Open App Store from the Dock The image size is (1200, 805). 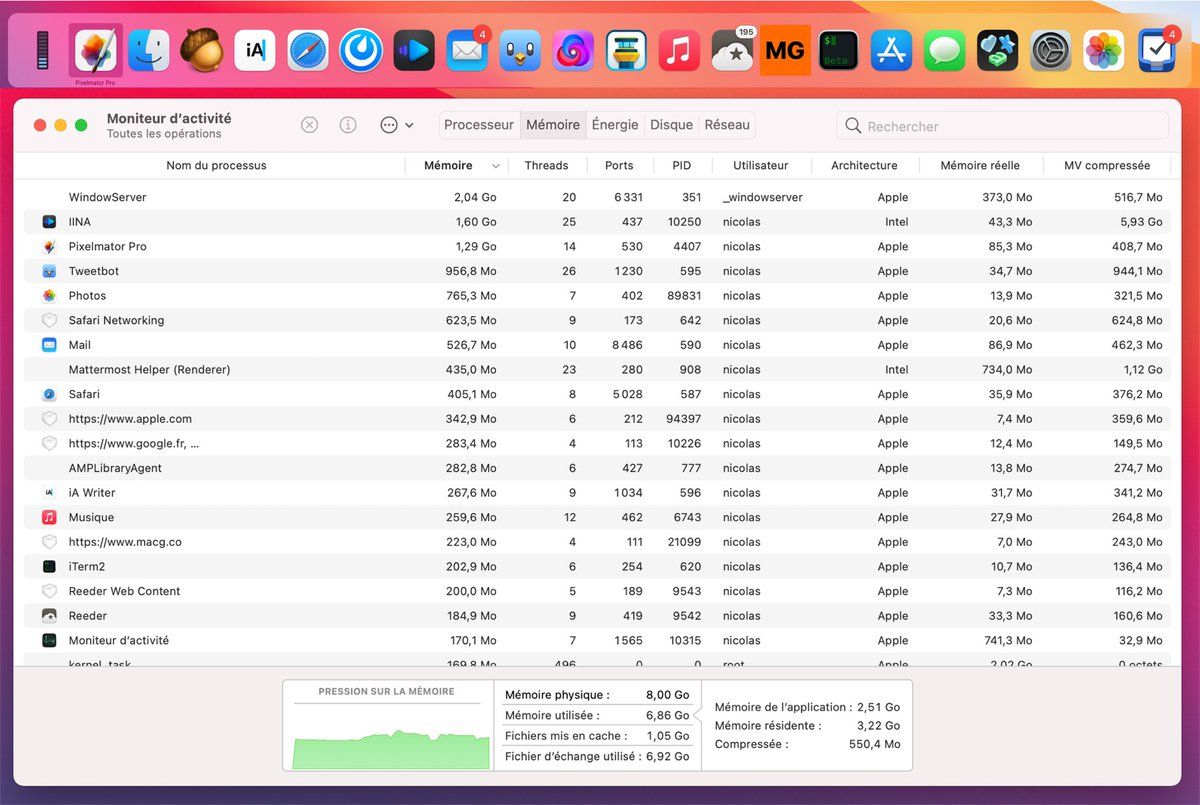pos(891,50)
